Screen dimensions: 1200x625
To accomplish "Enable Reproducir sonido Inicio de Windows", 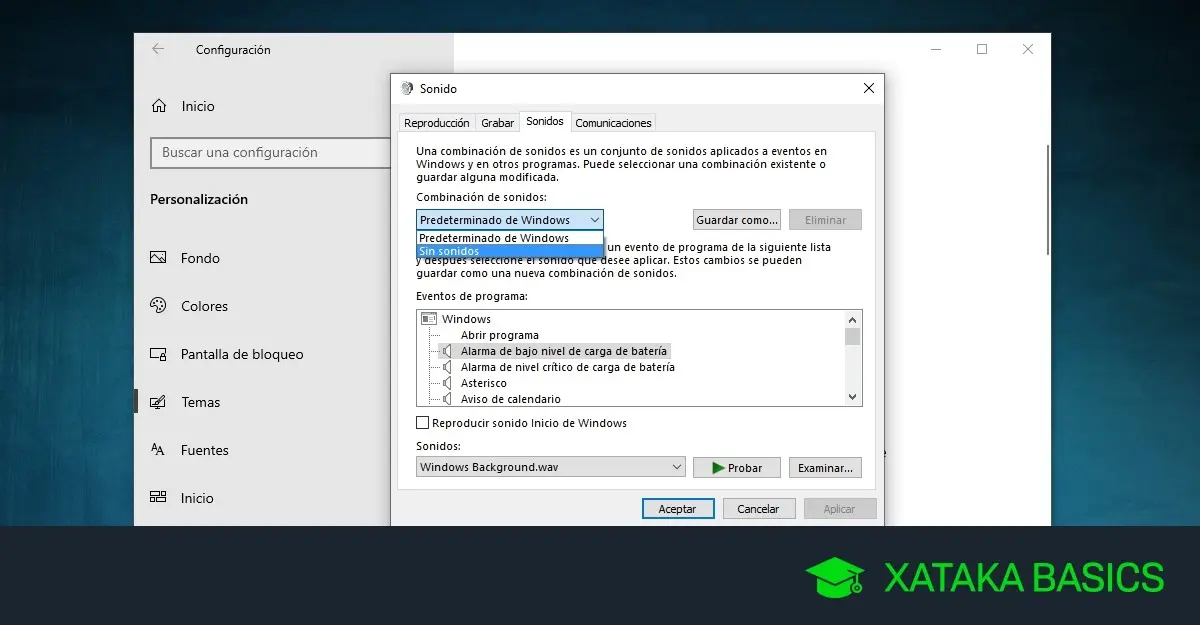I will tap(422, 423).
